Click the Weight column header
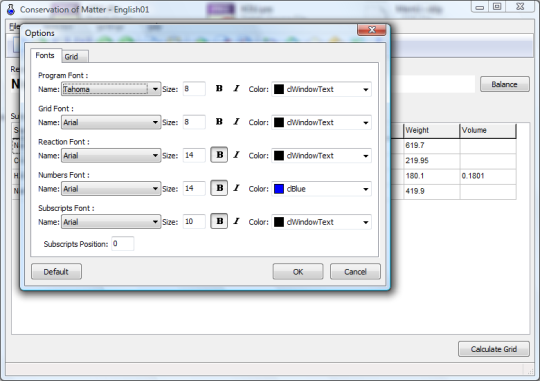The width and height of the screenshot is (540, 381). coord(432,131)
